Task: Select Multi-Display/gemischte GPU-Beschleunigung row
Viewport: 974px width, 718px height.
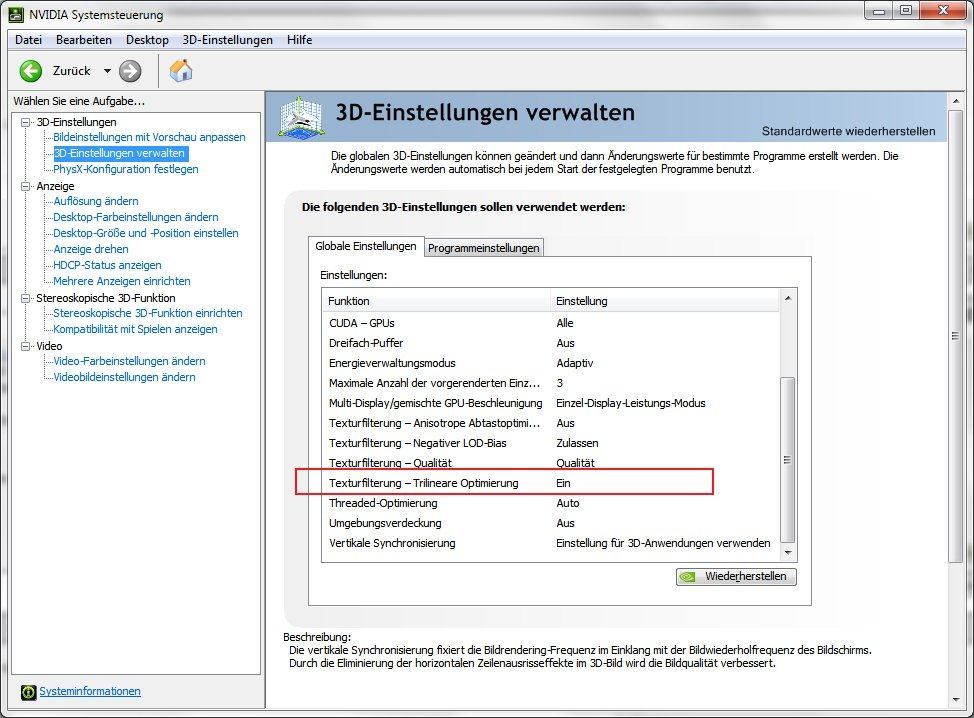Action: [550, 403]
